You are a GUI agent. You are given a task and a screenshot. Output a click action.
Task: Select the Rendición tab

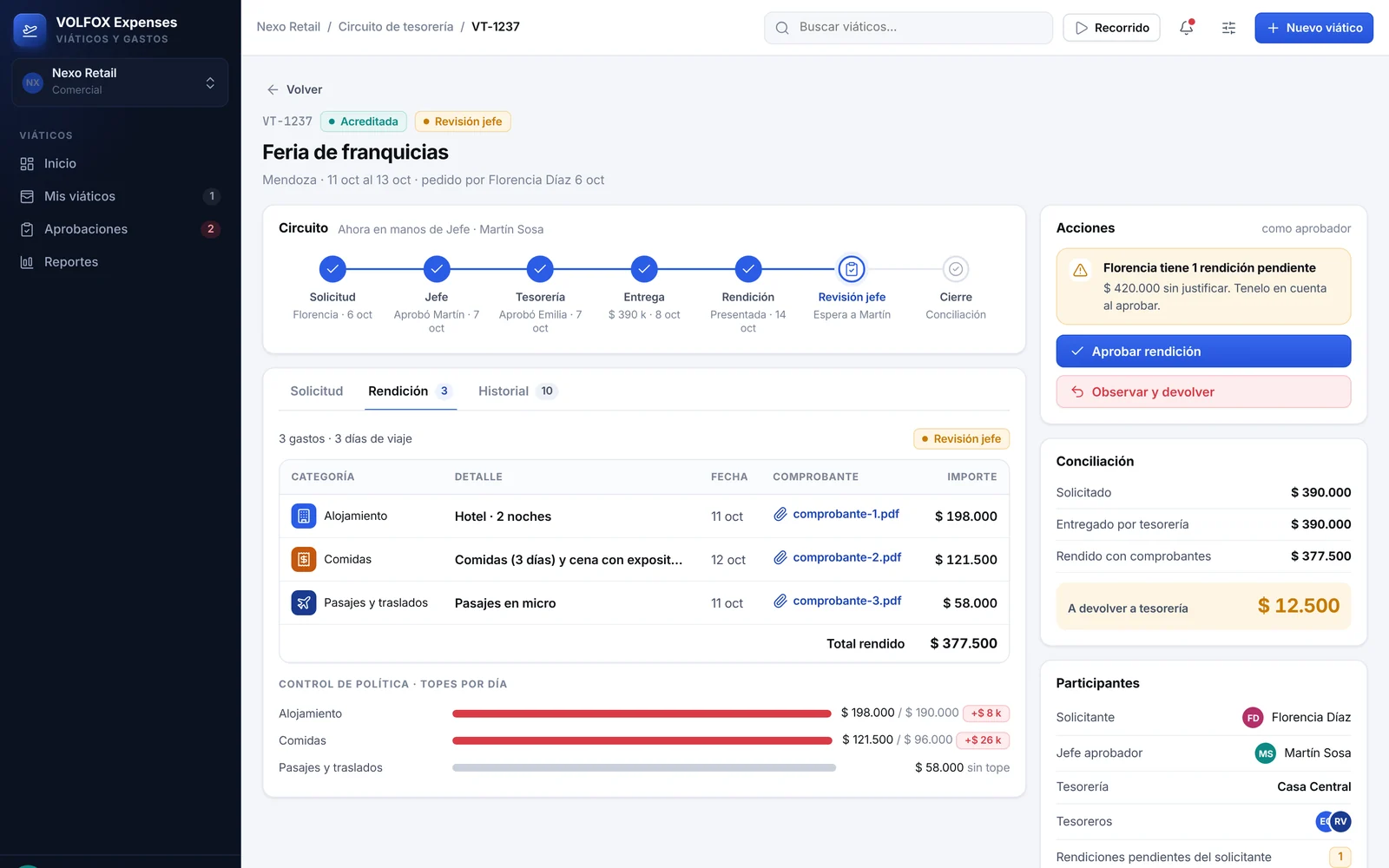point(411,391)
